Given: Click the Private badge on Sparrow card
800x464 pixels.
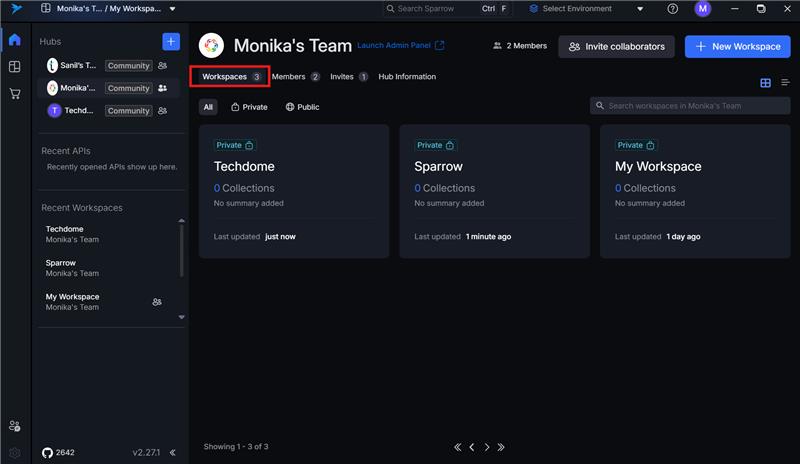Looking at the screenshot, I should tap(435, 145).
